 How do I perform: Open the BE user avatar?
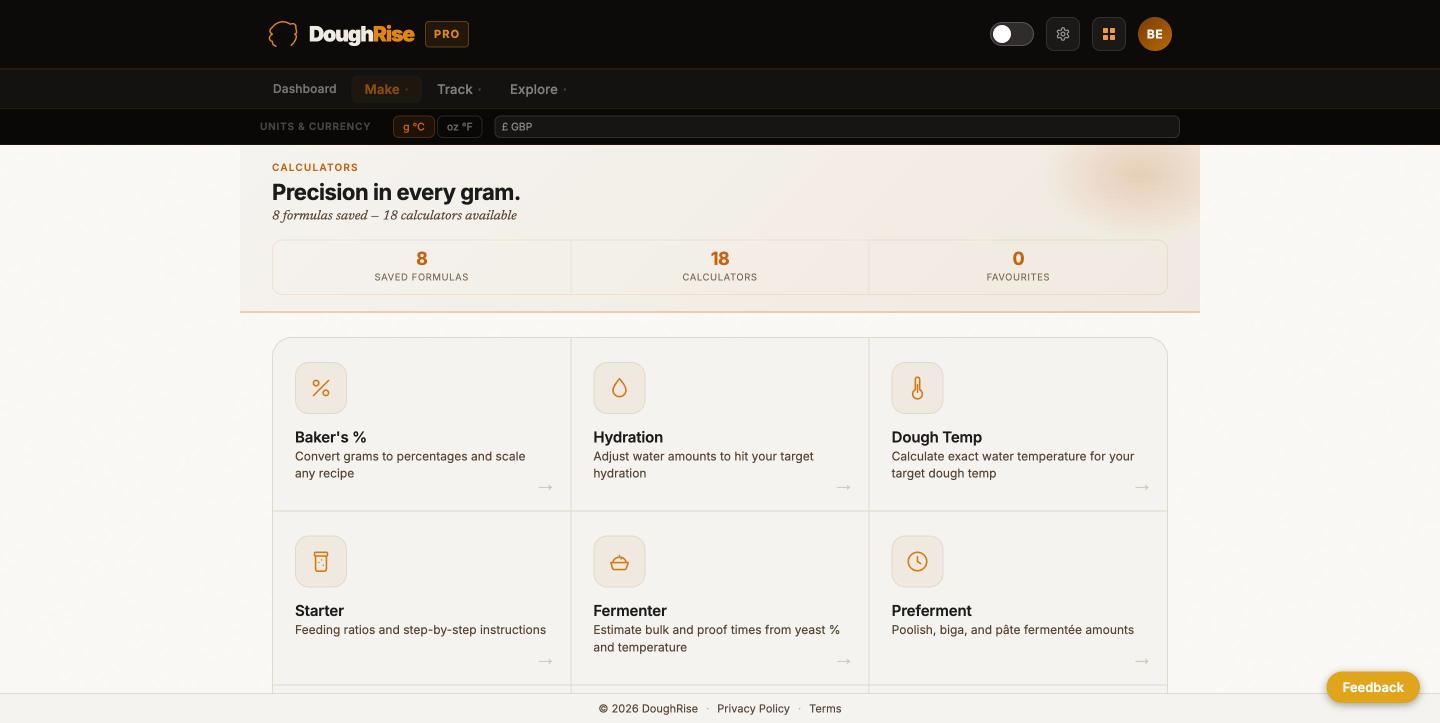coord(1155,34)
